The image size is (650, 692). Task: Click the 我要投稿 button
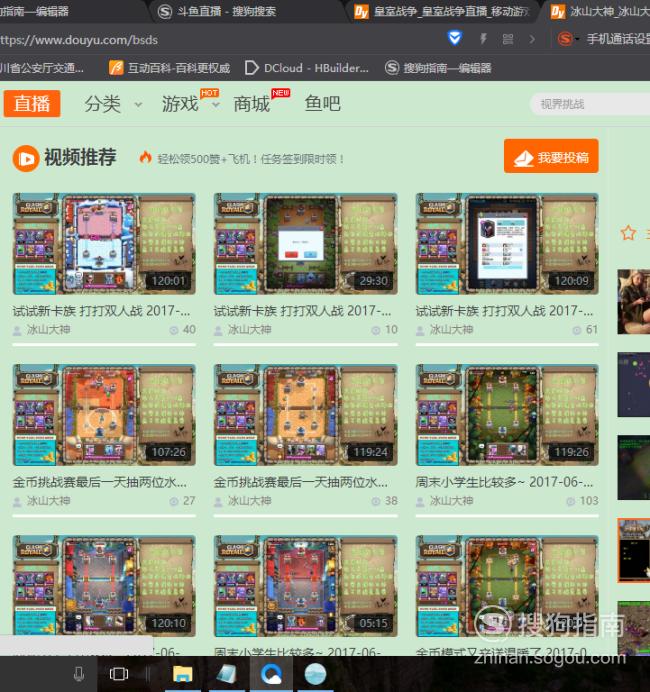click(551, 156)
